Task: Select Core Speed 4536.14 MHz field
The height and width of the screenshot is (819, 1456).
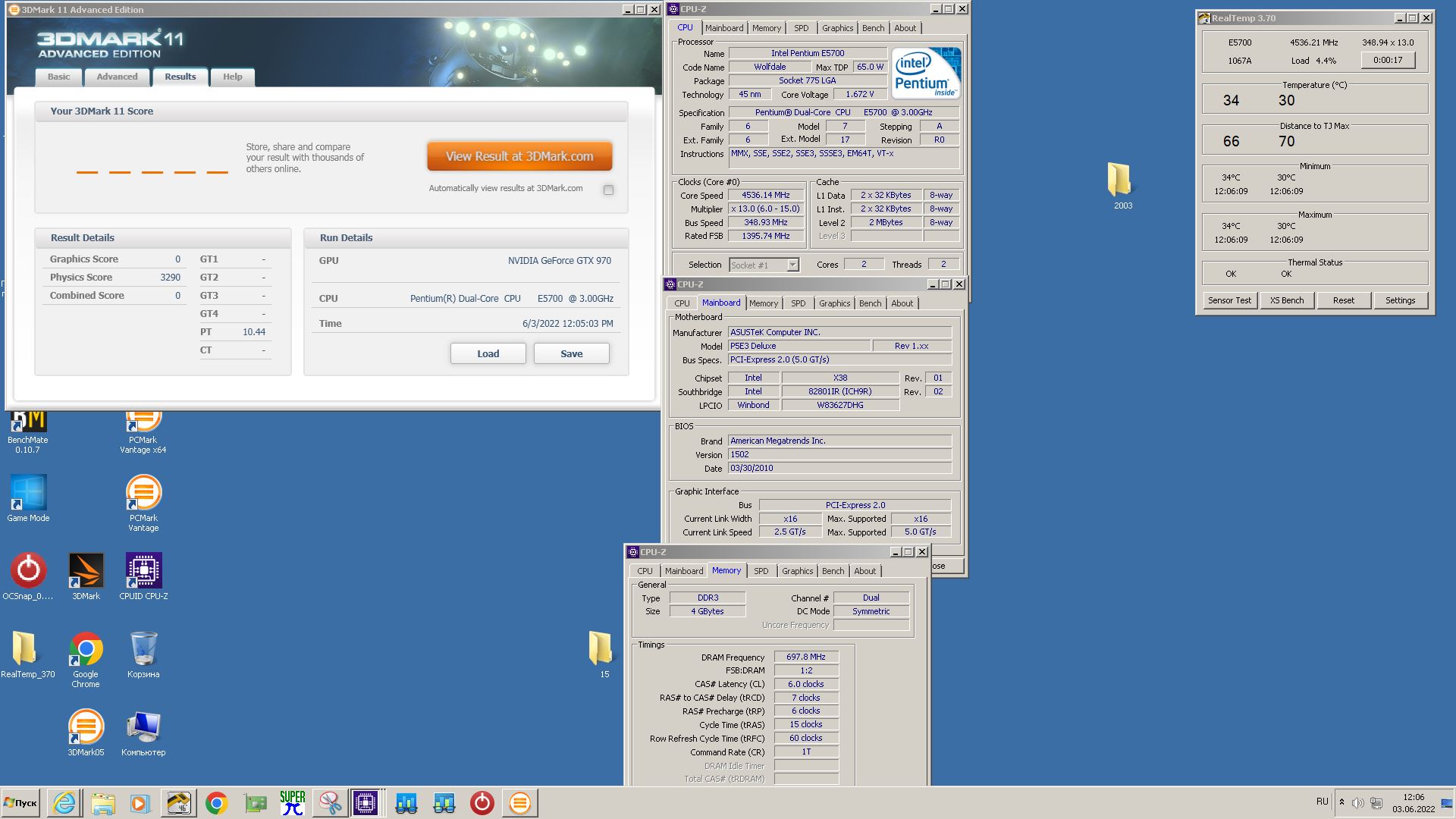Action: pos(765,195)
